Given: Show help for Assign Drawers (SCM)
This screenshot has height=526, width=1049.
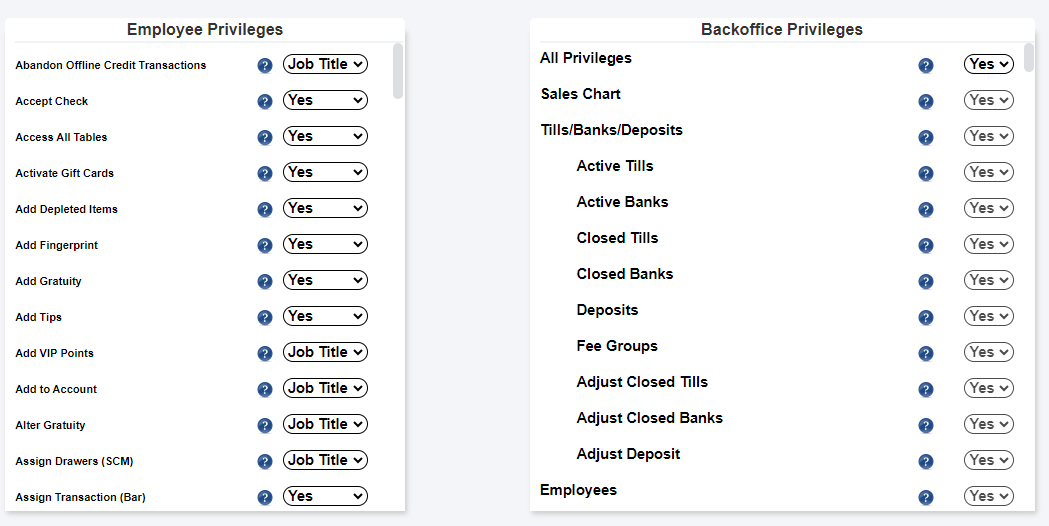Looking at the screenshot, I should [x=265, y=462].
